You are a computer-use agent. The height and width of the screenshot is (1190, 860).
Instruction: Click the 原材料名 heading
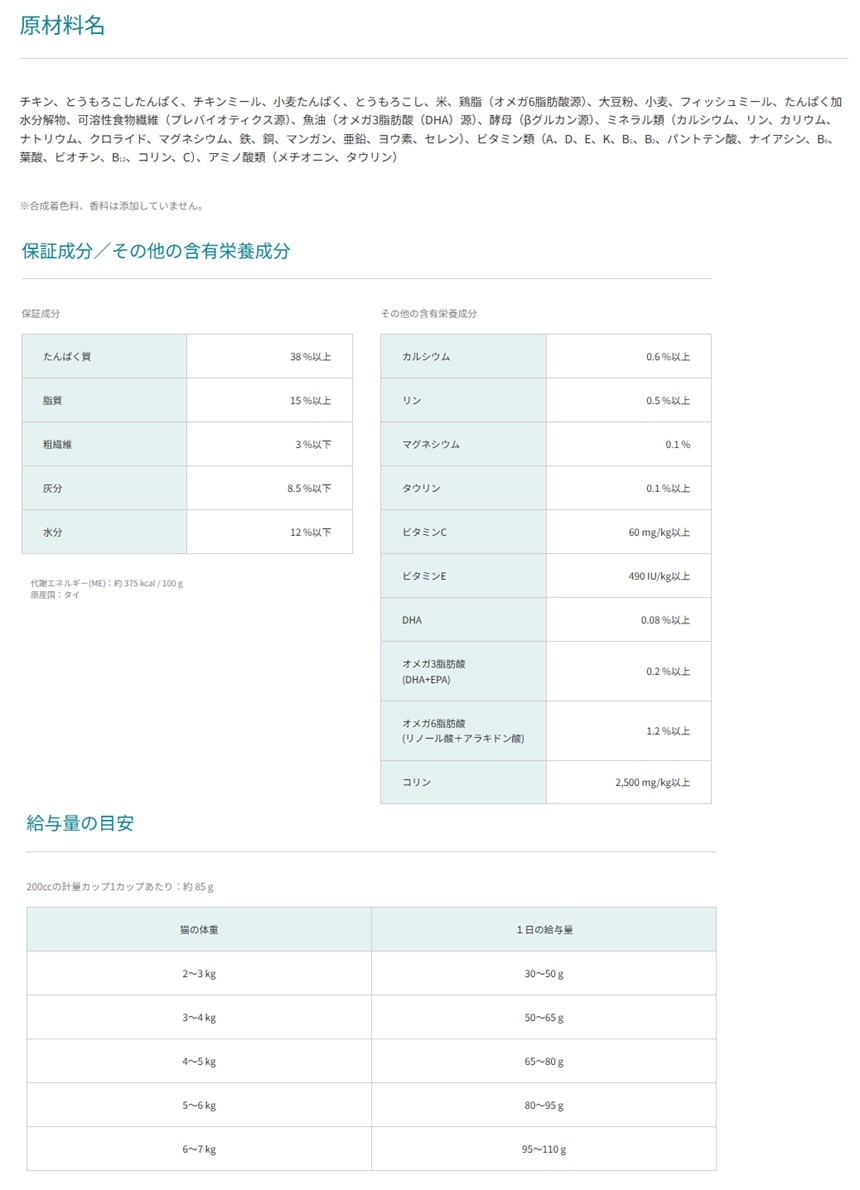click(62, 27)
